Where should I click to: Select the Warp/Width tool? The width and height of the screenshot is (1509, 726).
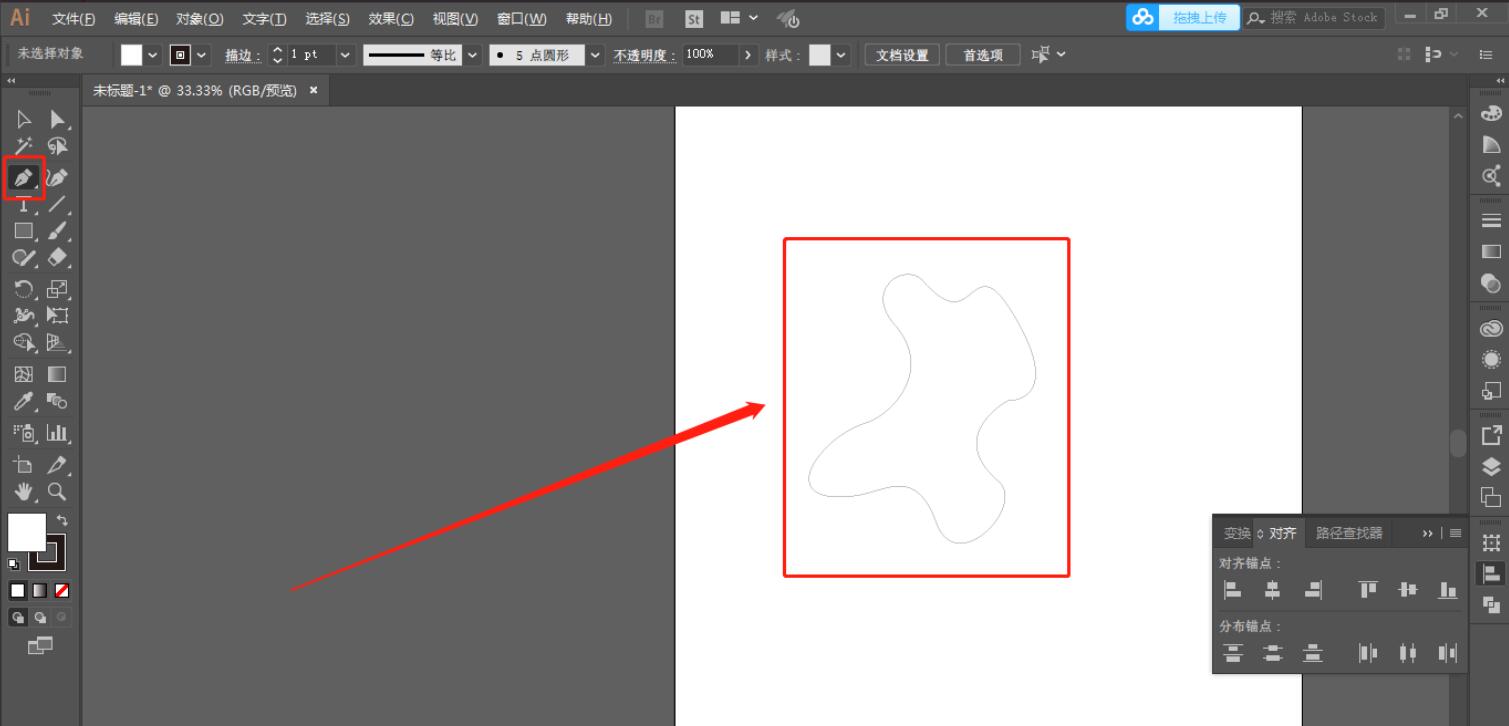(24, 316)
